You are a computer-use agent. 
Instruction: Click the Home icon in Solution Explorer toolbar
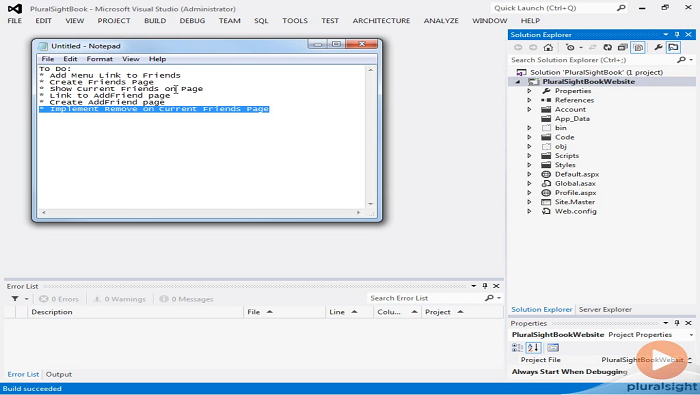pos(548,47)
